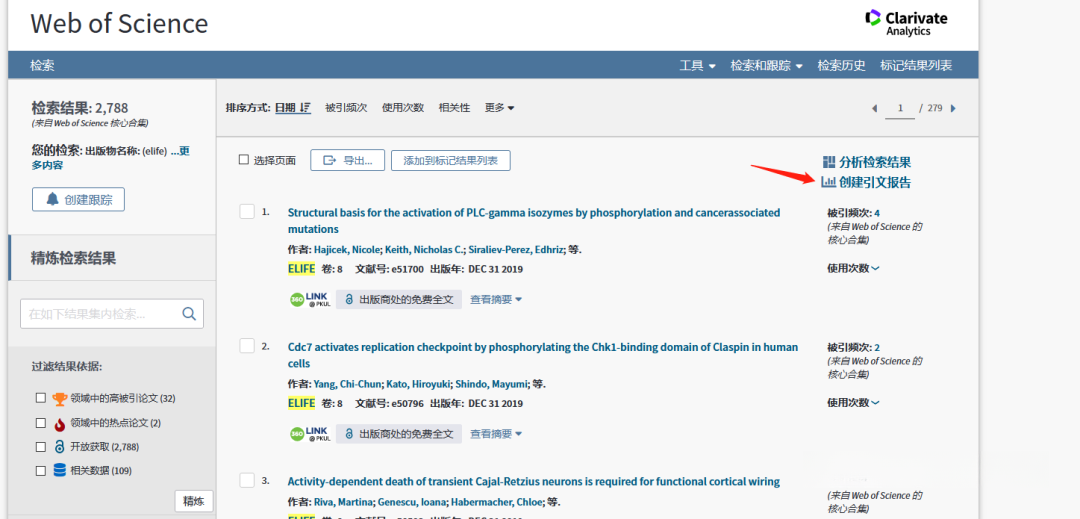Expand 使用次数 for result 2
Screen dimensions: 1080x519
click(853, 403)
